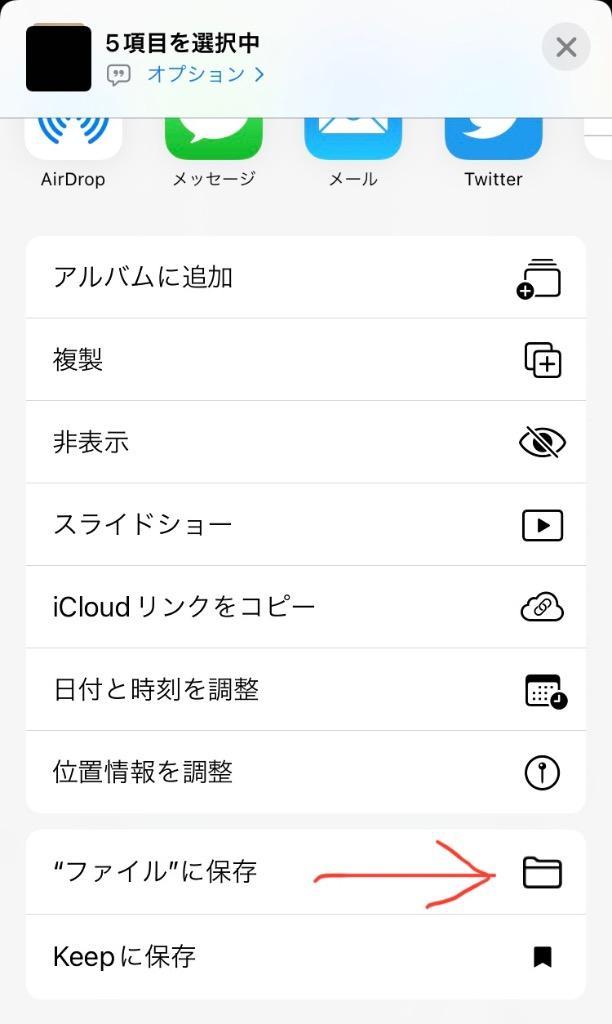
Task: Tap the location pin icon next to 位置情報を調整
Action: (x=541, y=772)
